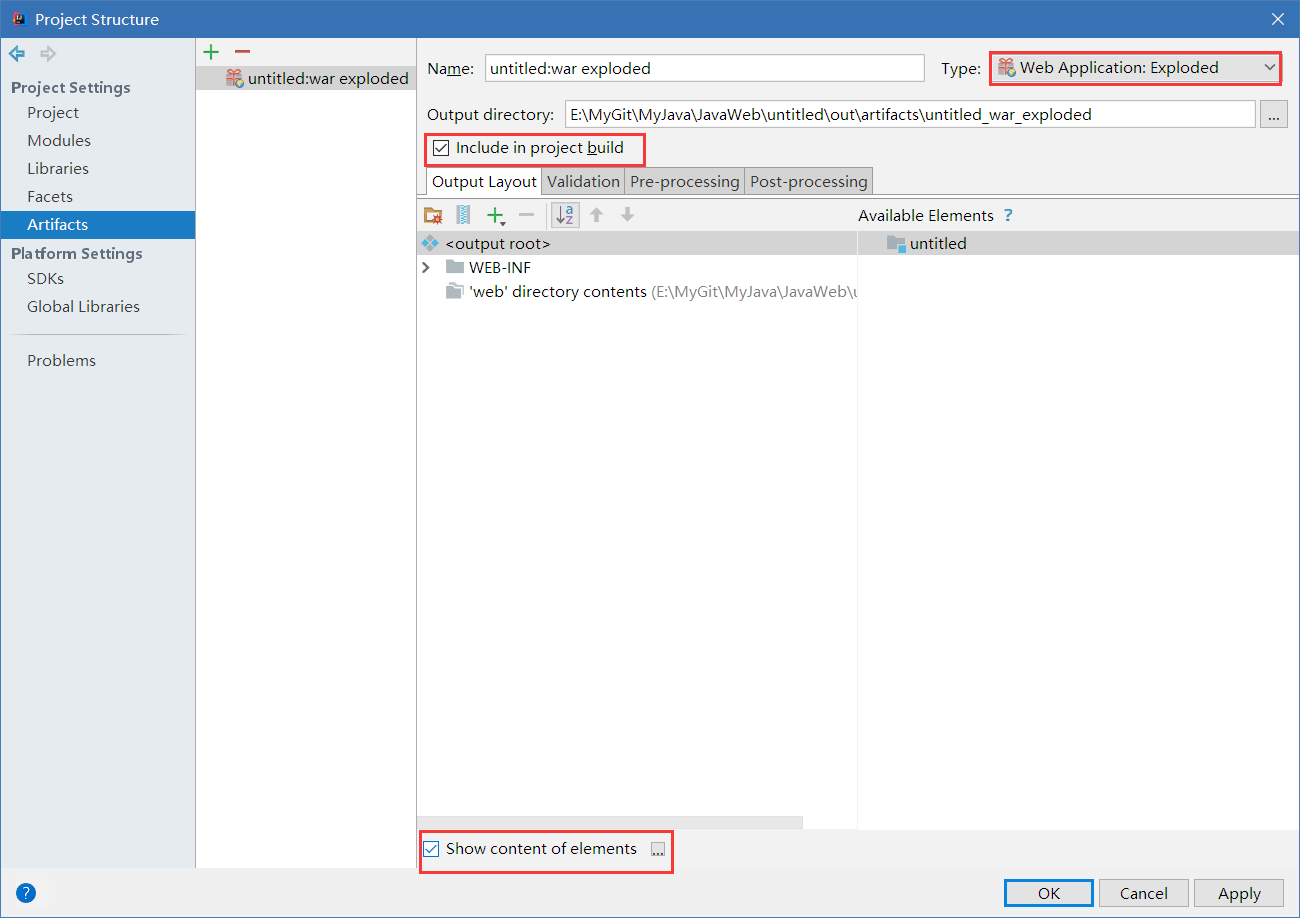Uncheck Include in project build checkbox
The height and width of the screenshot is (918, 1300).
pyautogui.click(x=441, y=149)
